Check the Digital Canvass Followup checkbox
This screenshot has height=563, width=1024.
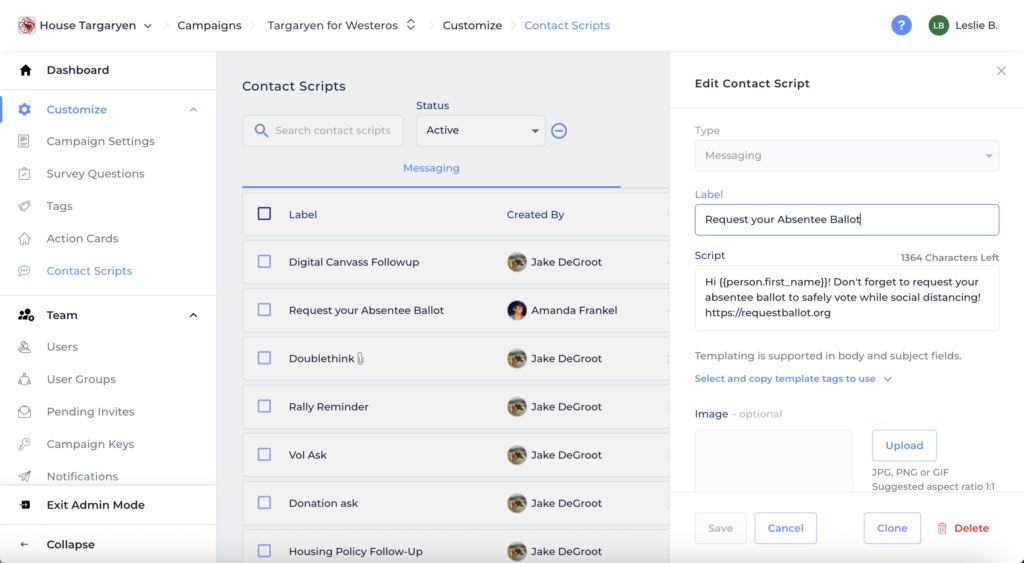[x=264, y=261]
